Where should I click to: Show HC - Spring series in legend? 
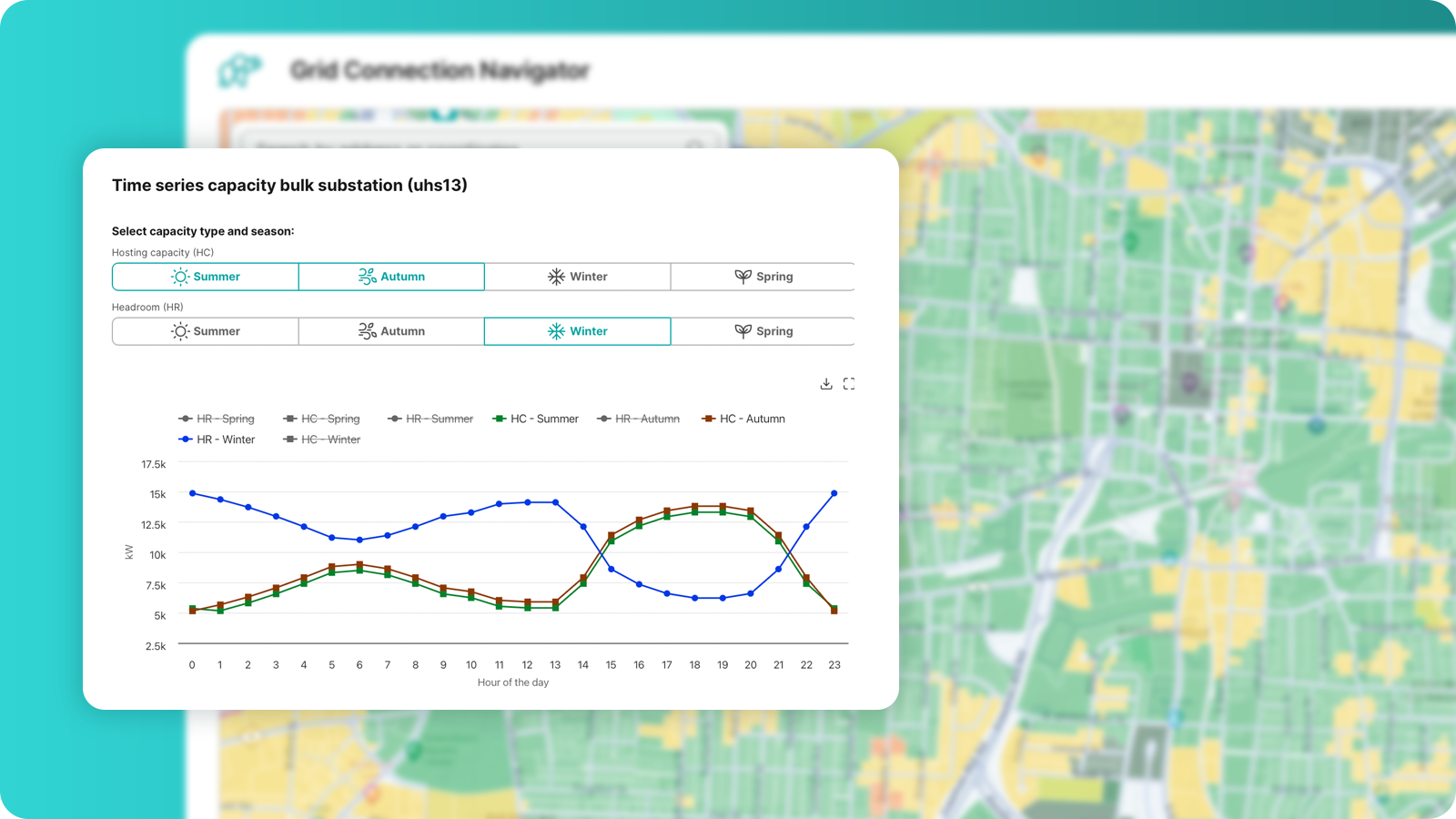tap(321, 419)
